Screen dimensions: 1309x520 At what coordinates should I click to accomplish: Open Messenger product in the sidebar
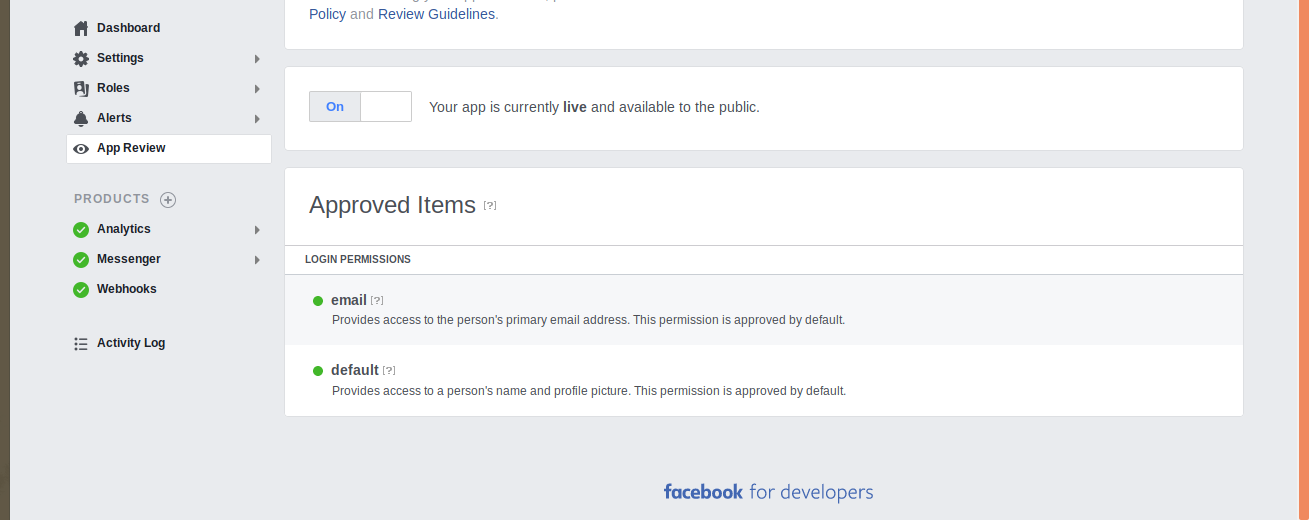pyautogui.click(x=169, y=259)
